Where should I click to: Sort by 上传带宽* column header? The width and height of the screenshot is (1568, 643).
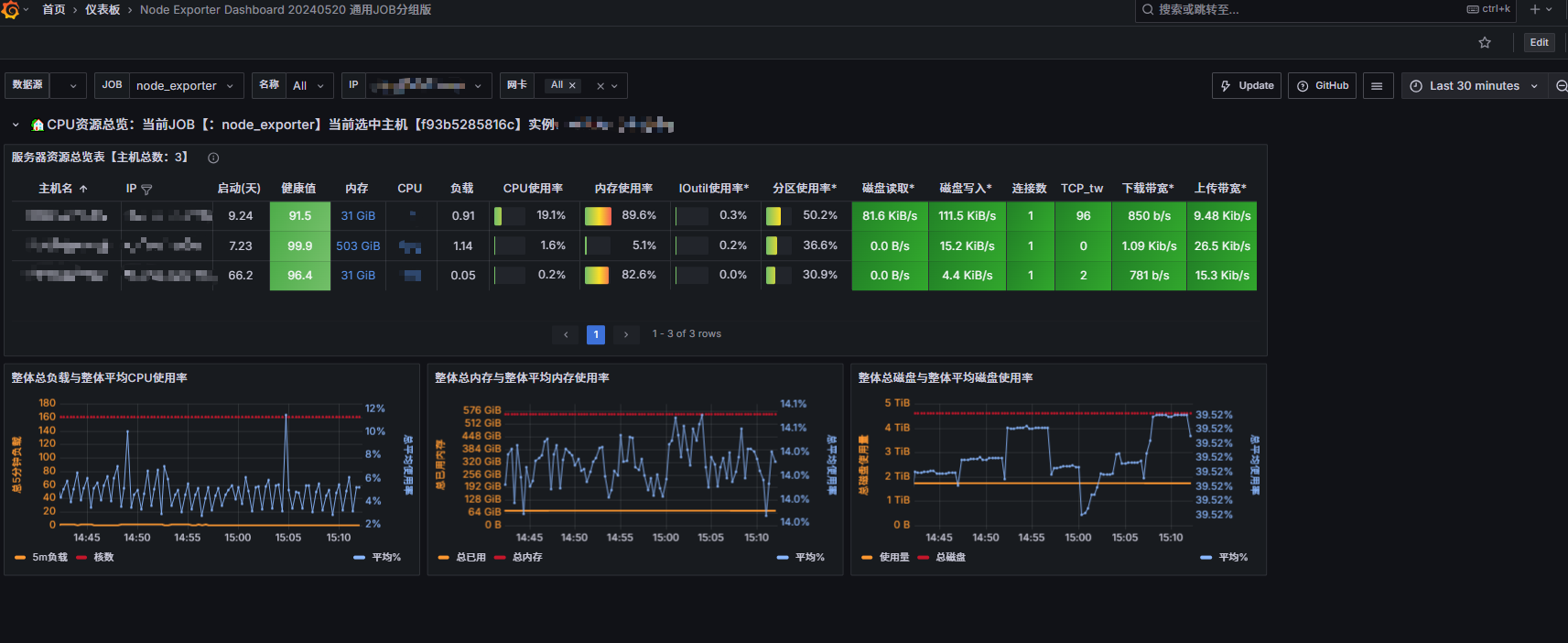tap(1220, 189)
